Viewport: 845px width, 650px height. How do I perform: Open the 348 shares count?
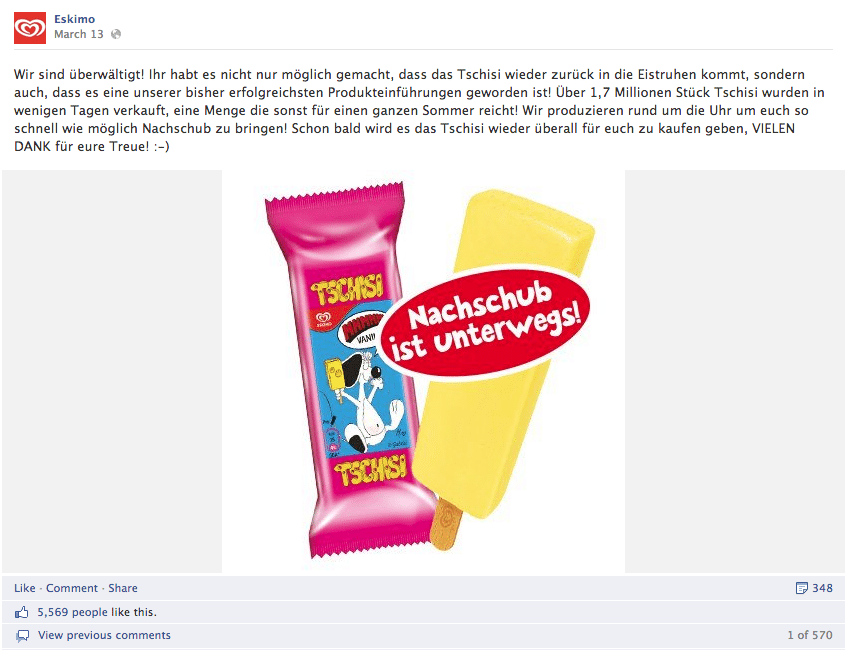click(822, 588)
